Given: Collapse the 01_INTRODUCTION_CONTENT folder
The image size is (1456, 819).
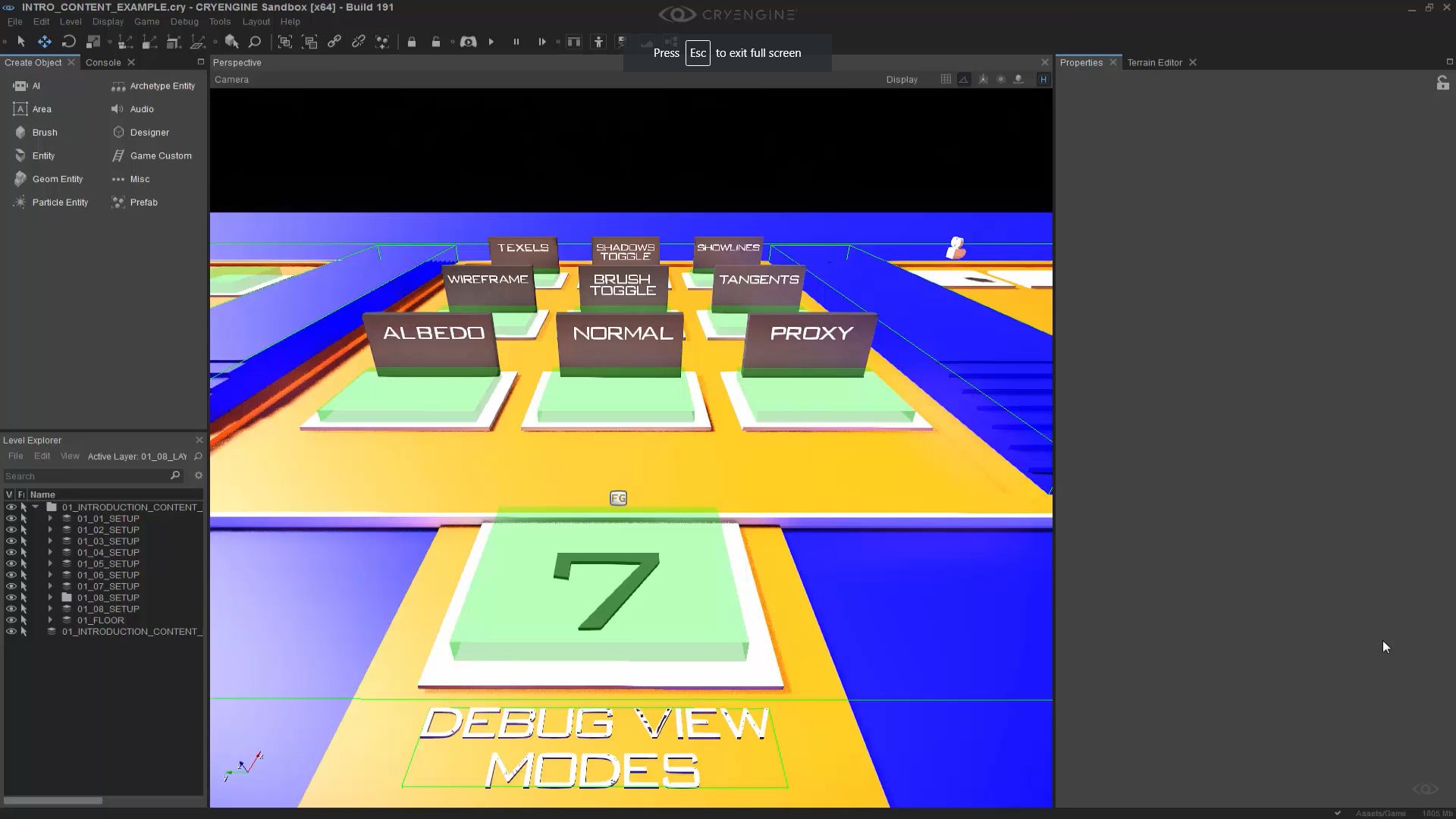Looking at the screenshot, I should [35, 507].
